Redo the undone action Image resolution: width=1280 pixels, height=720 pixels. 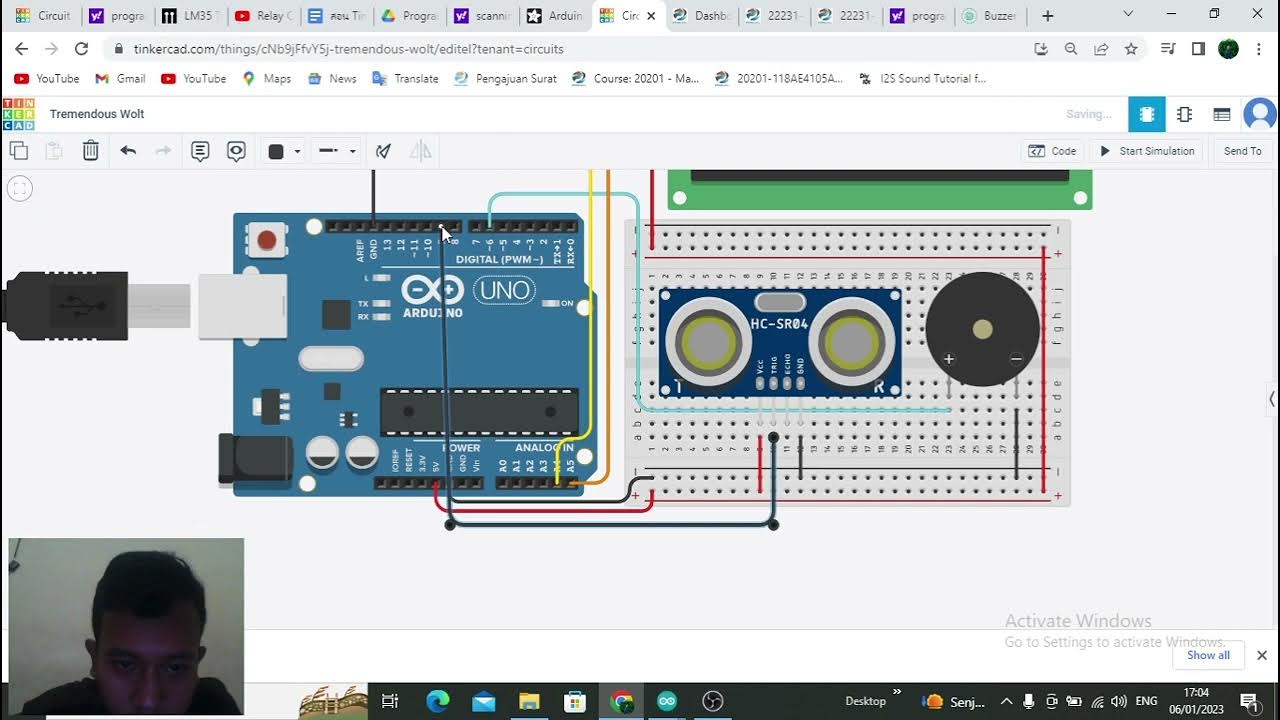pos(163,151)
